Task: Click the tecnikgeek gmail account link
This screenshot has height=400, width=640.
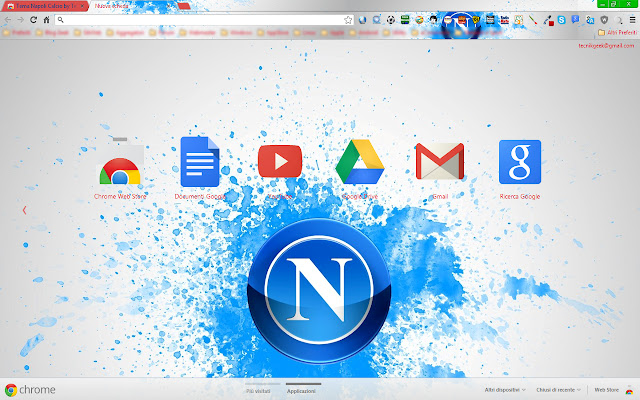Action: [x=606, y=46]
